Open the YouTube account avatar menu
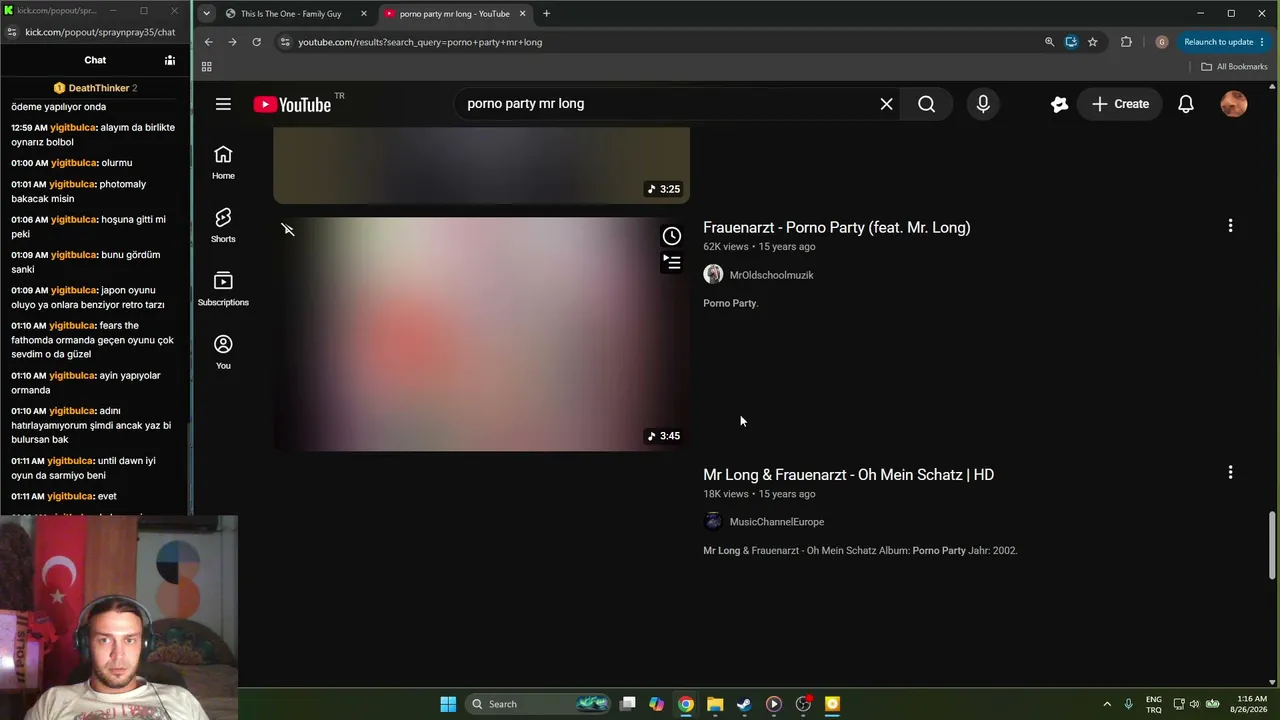Viewport: 1280px width, 720px height. pyautogui.click(x=1234, y=104)
